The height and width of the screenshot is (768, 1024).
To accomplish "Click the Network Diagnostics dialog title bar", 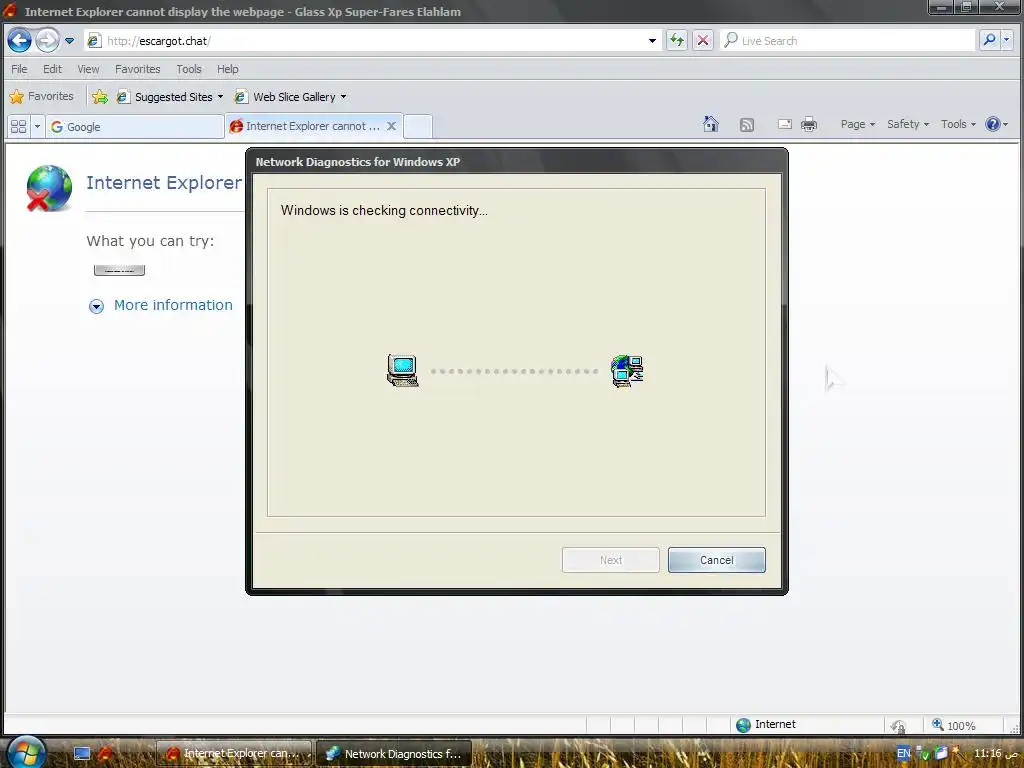I will 516,161.
